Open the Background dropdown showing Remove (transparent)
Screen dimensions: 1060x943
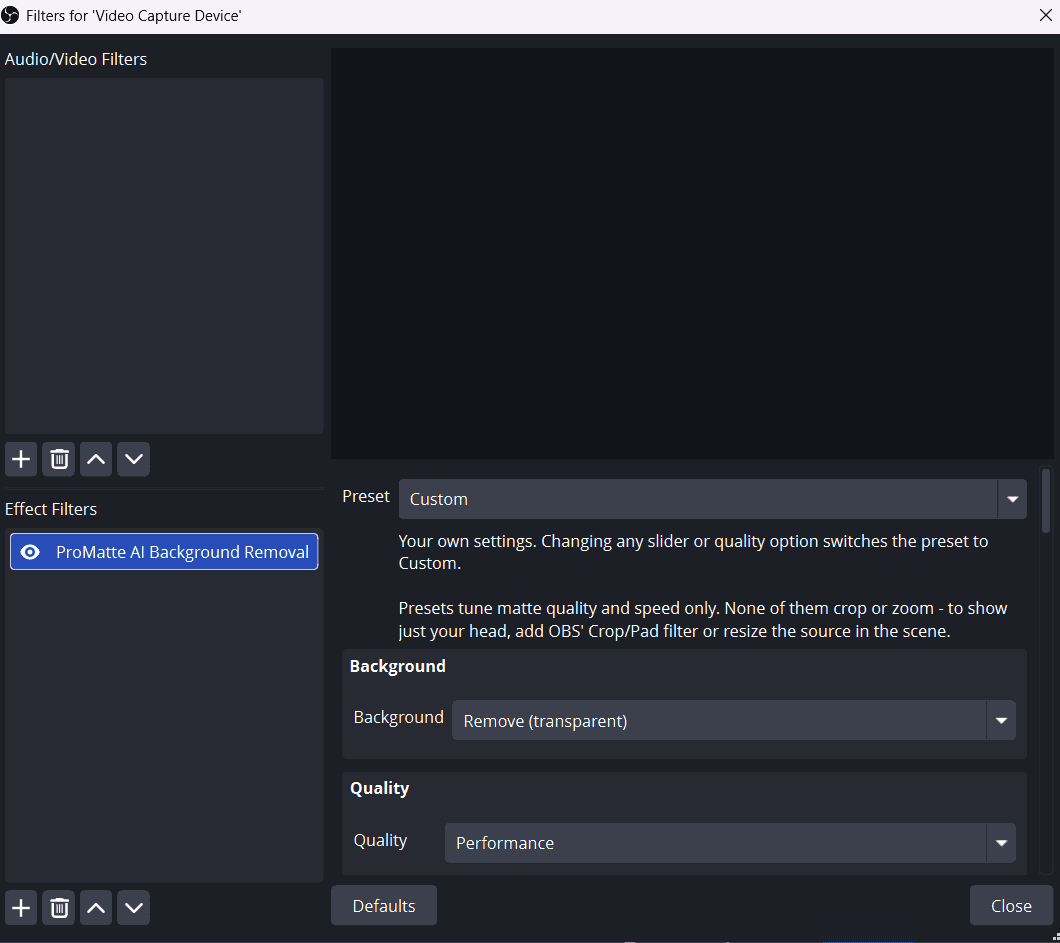click(733, 721)
